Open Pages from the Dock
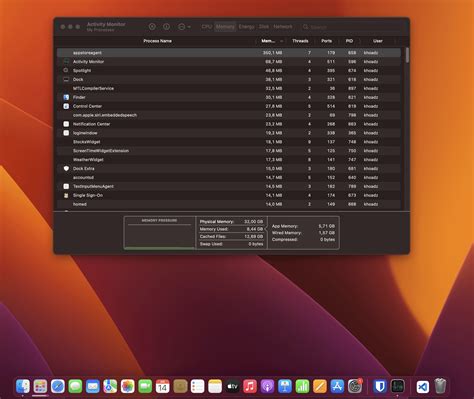The width and height of the screenshot is (474, 399). point(320,386)
